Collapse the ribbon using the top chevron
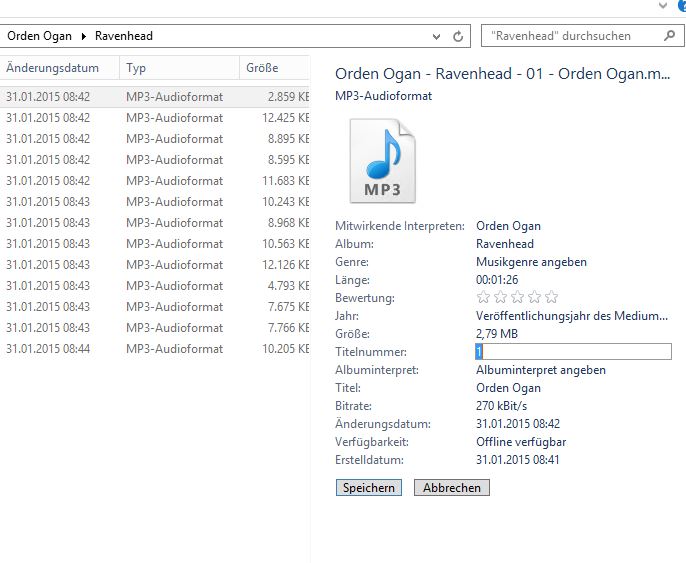This screenshot has width=686, height=563. pyautogui.click(x=663, y=6)
